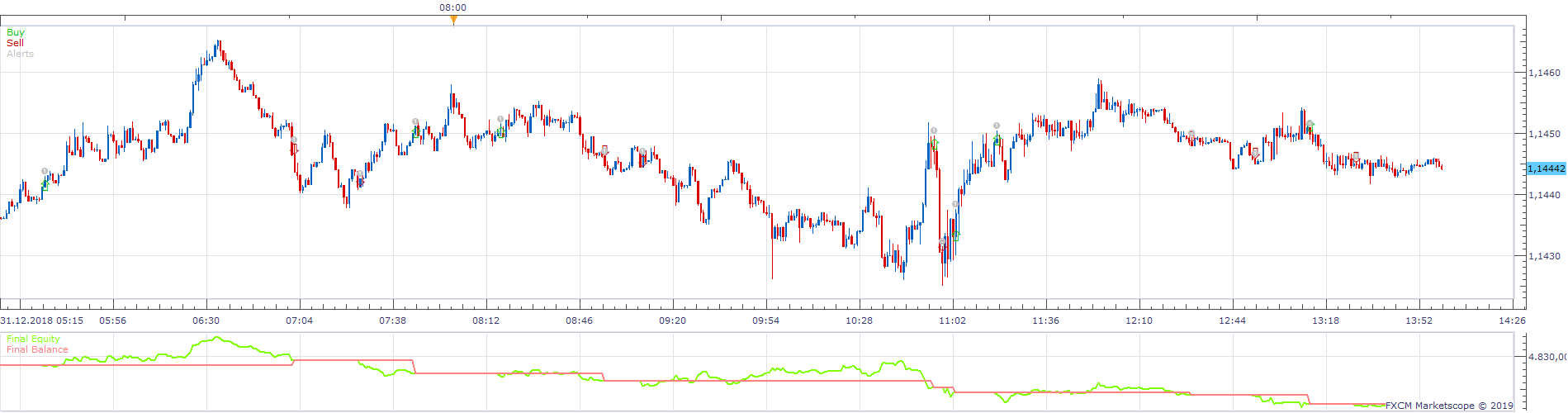1568x413 pixels.
Task: Click the green buy arrow just before 13:18
Action: tap(1310, 126)
